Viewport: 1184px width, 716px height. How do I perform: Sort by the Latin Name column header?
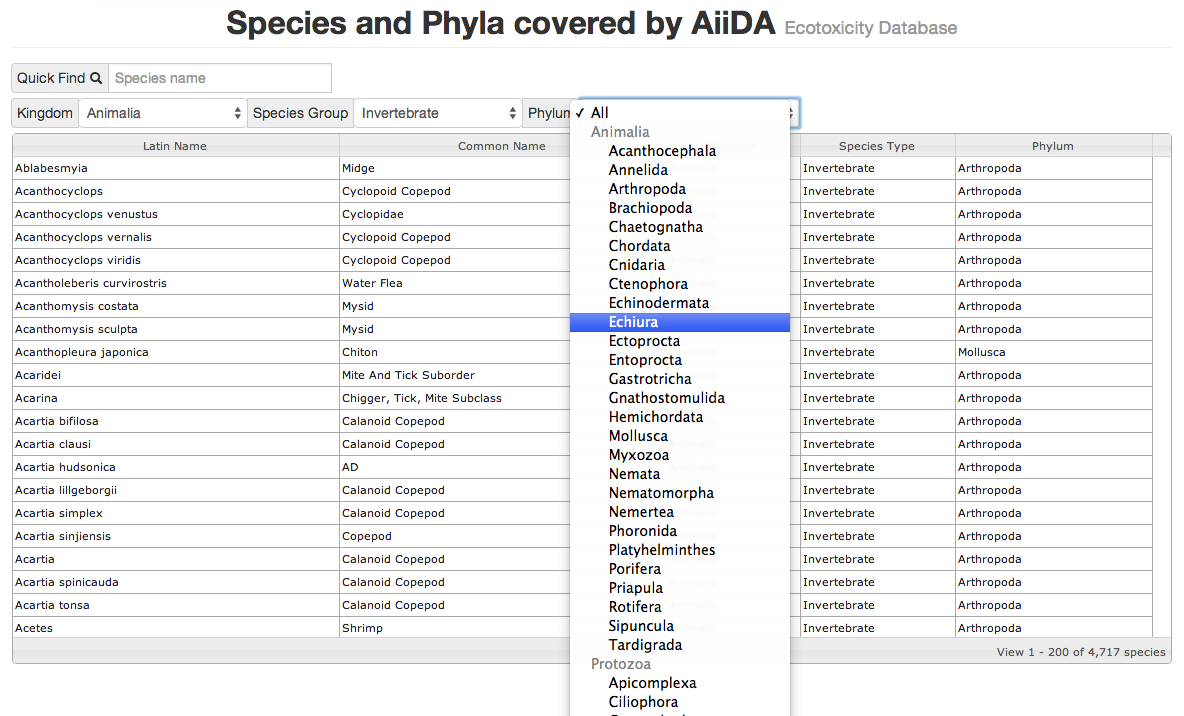coord(175,146)
